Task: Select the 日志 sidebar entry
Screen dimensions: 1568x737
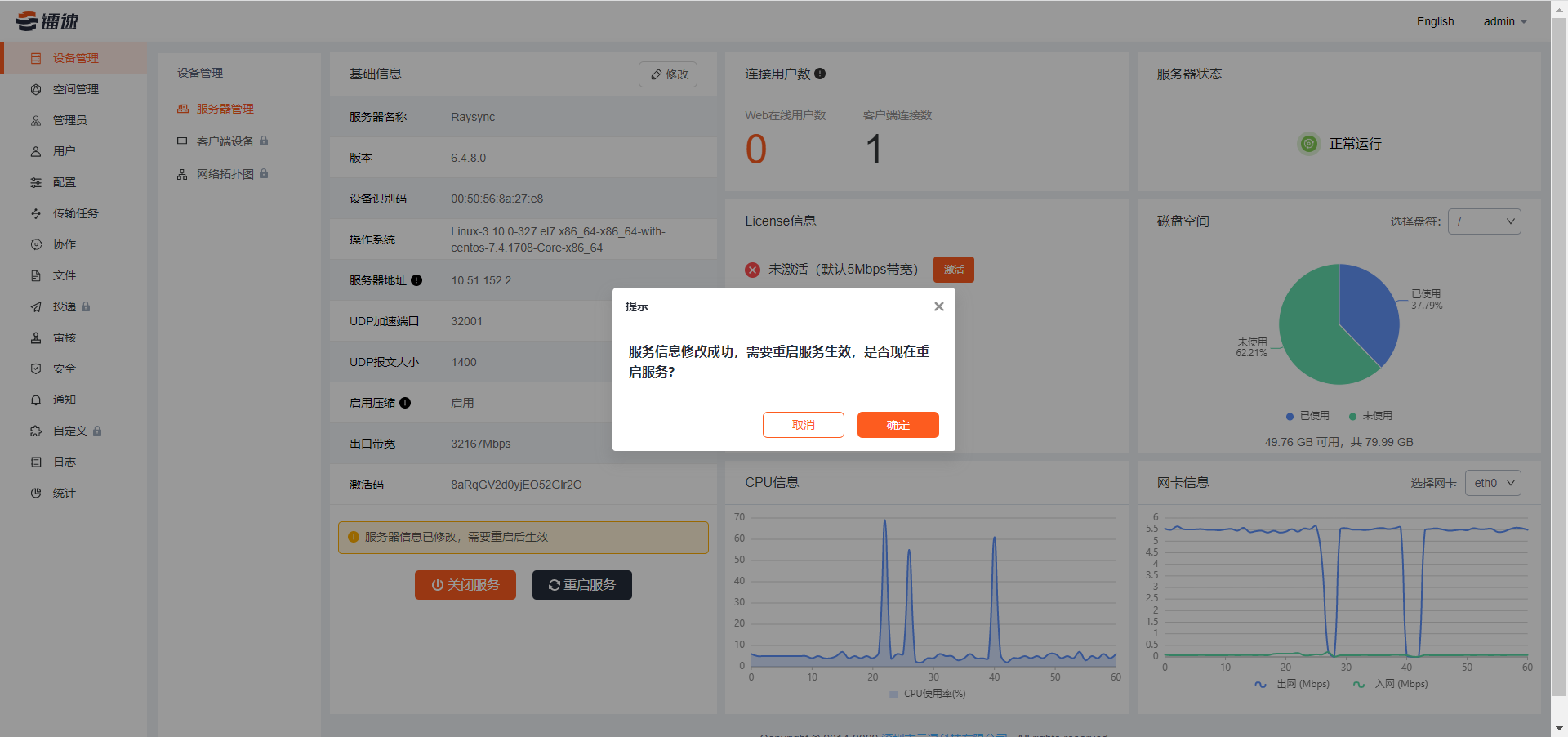Action: pos(64,462)
